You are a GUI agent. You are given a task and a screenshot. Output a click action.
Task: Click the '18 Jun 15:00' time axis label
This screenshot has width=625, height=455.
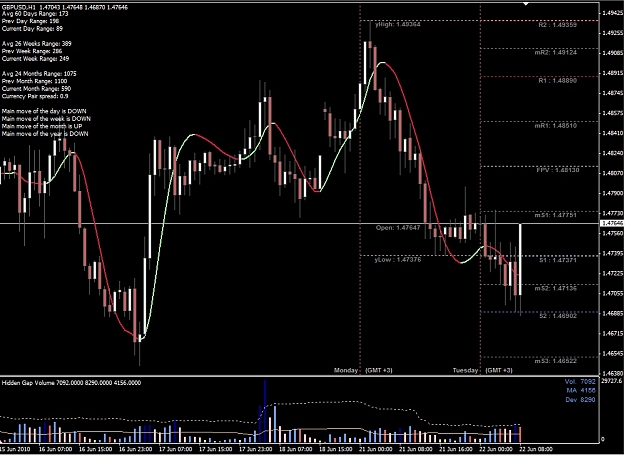(336, 449)
